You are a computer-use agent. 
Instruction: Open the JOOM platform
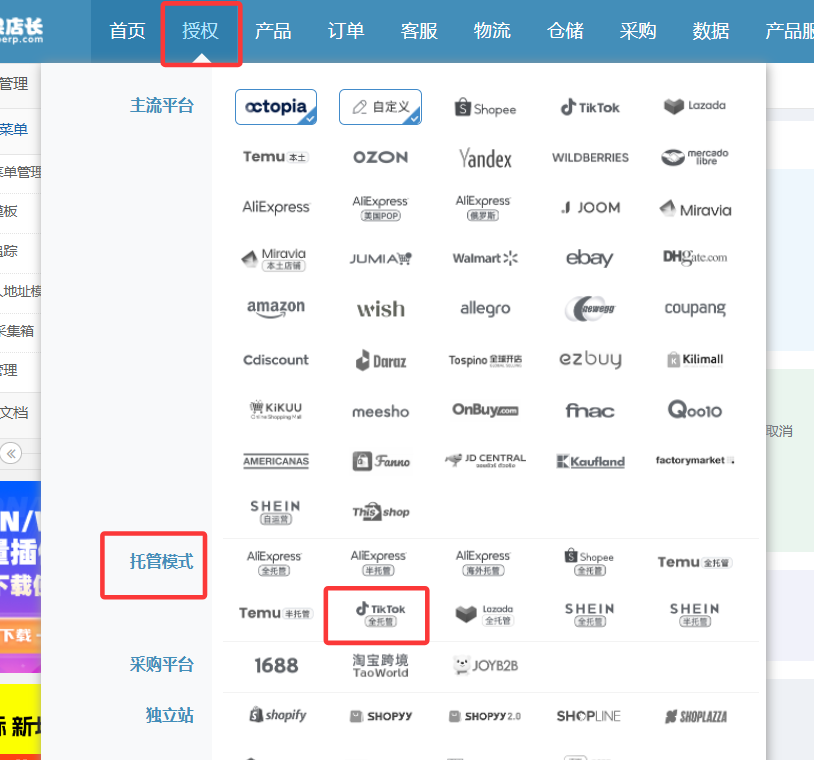(x=590, y=208)
